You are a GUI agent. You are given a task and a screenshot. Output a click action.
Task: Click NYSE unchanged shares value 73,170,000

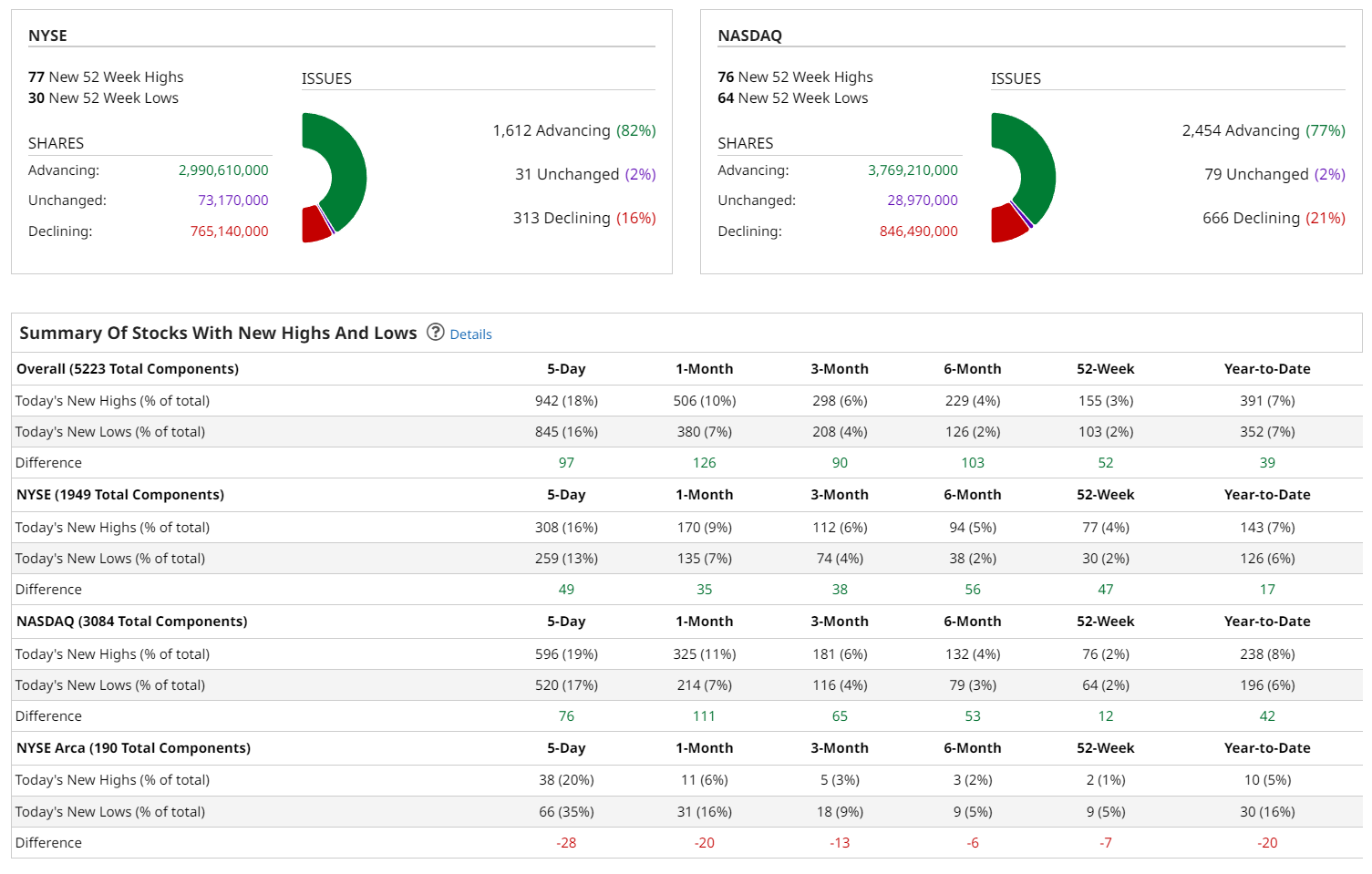point(233,201)
